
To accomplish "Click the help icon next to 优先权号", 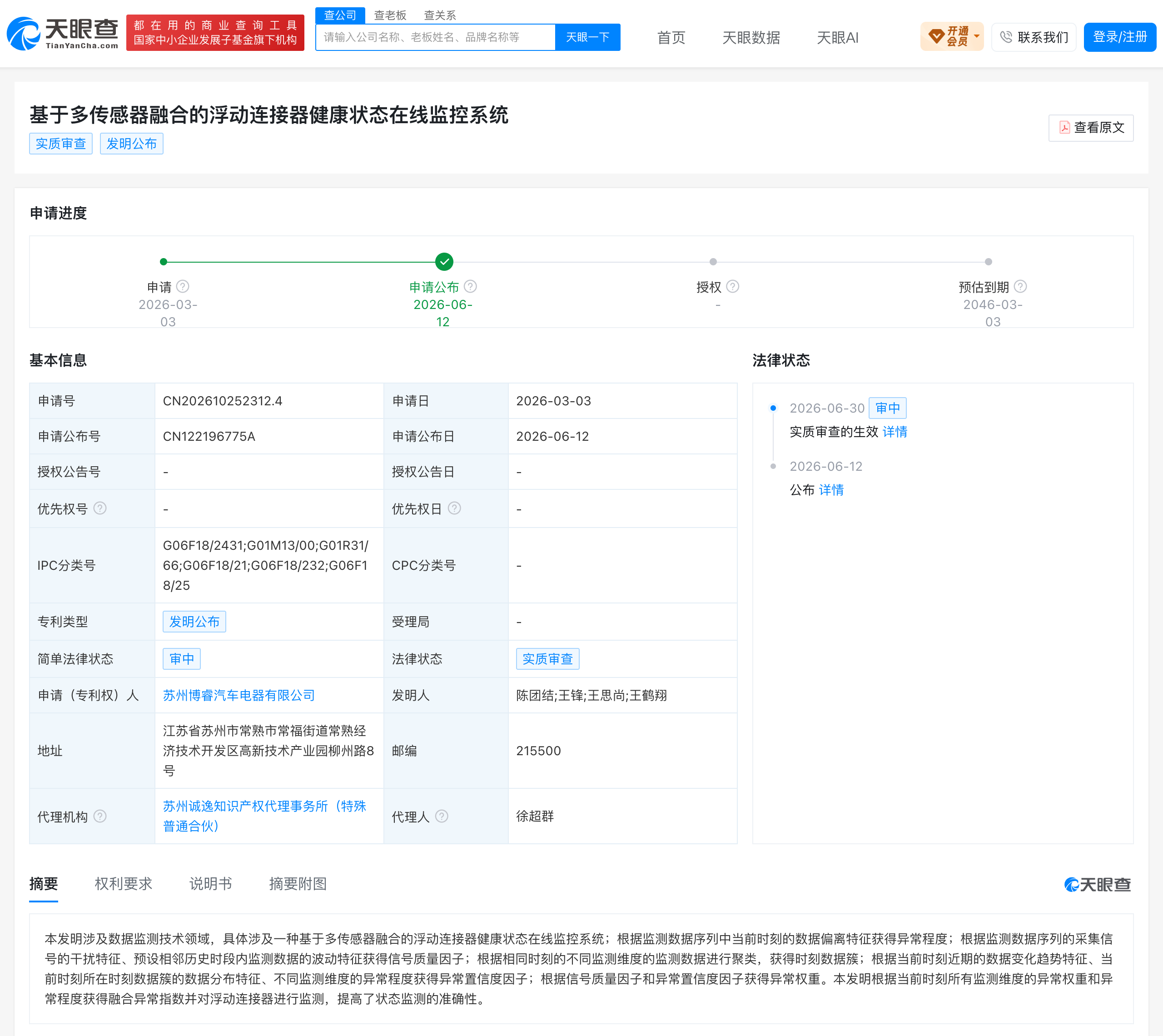I will [x=100, y=508].
